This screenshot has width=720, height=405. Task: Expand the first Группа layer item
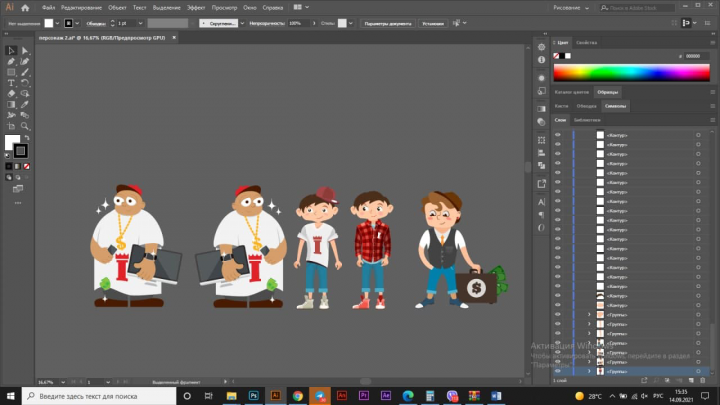point(589,315)
